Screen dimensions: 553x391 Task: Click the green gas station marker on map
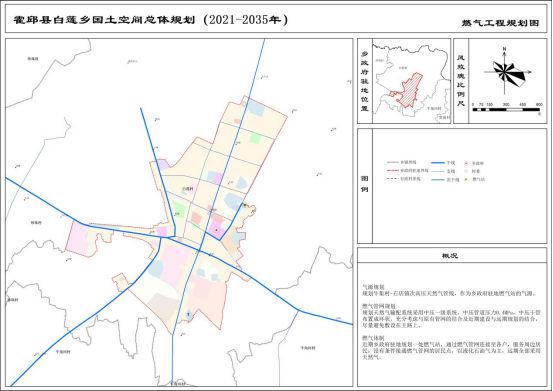click(245, 204)
